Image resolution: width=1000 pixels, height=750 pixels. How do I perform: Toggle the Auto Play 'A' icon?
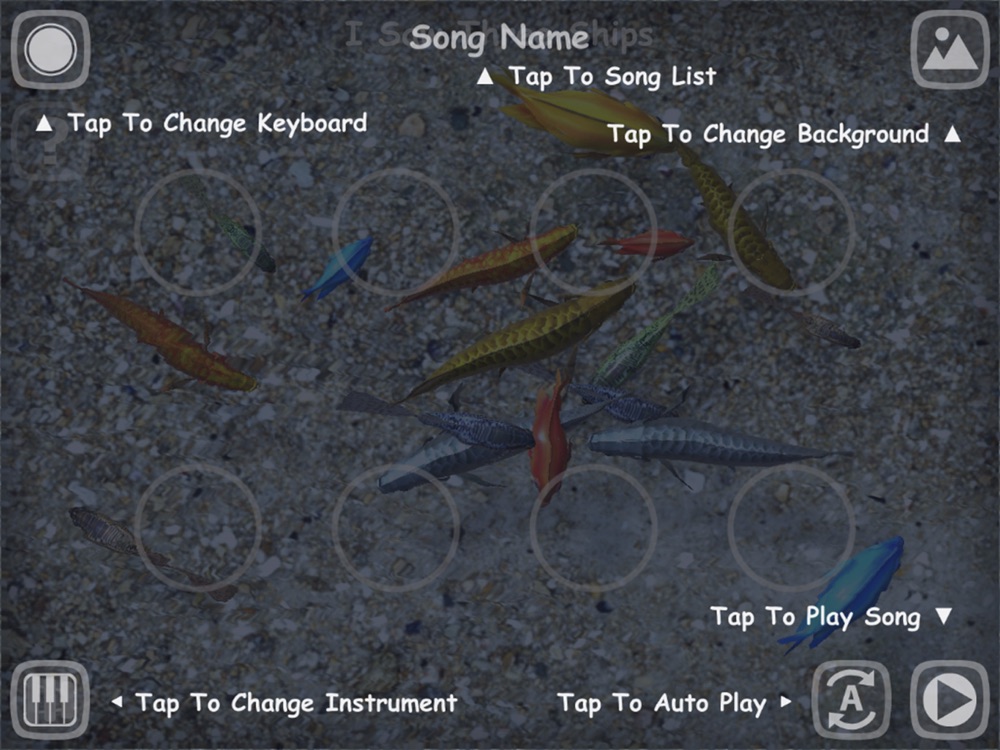pos(851,700)
